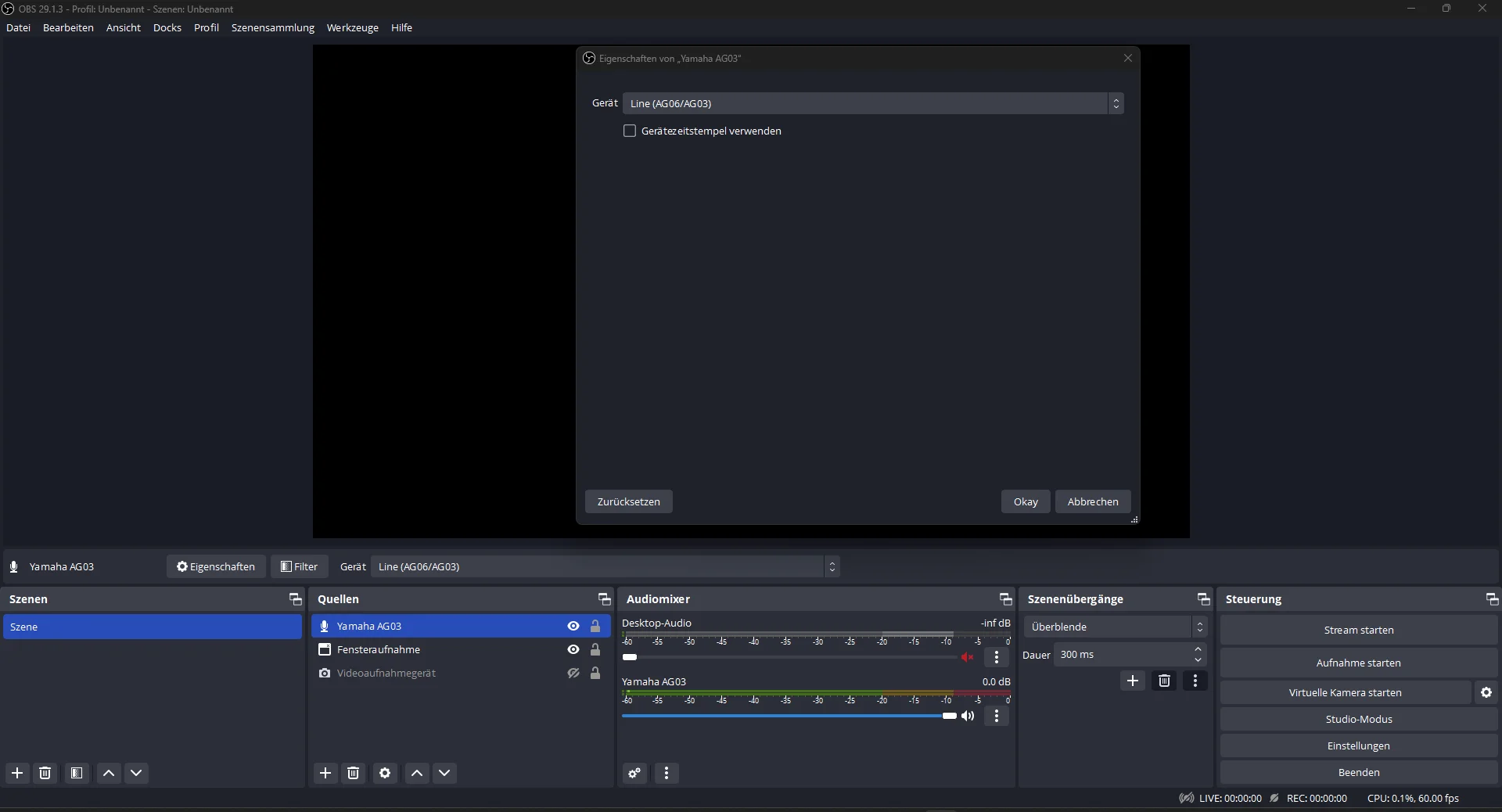Open Werkzeuge menu
This screenshot has width=1502, height=812.
[353, 27]
